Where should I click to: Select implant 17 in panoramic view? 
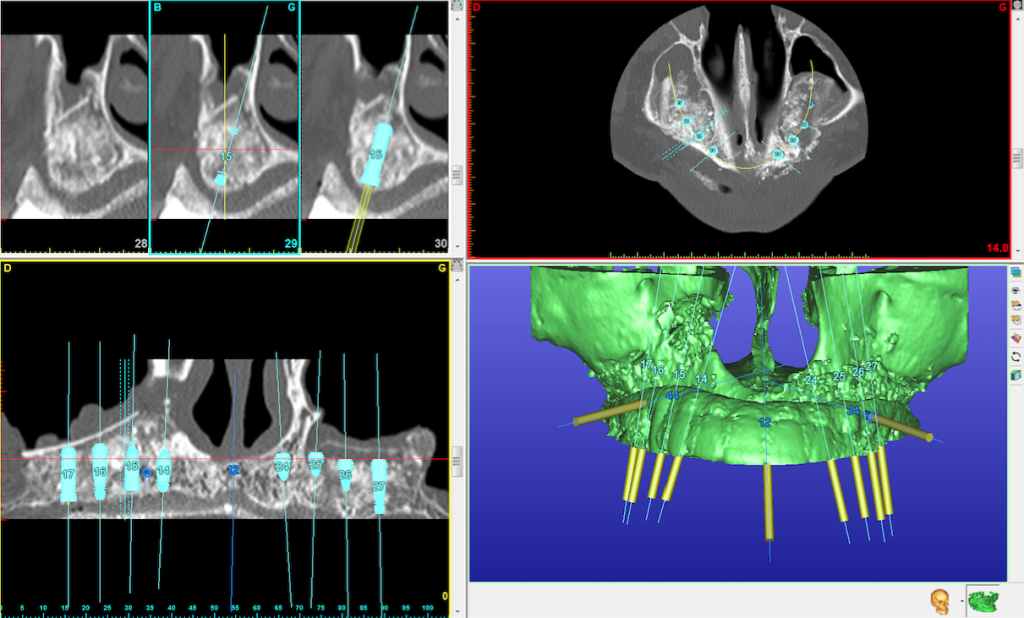(x=68, y=474)
